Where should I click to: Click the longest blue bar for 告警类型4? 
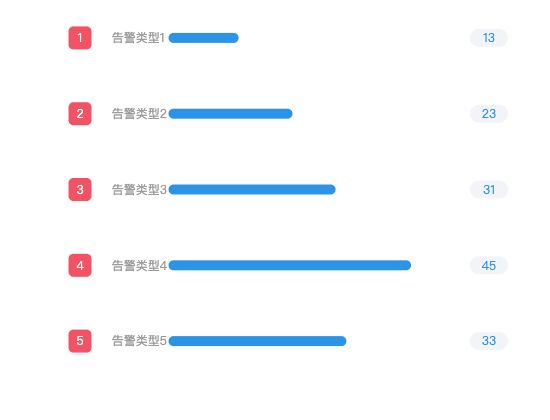290,265
